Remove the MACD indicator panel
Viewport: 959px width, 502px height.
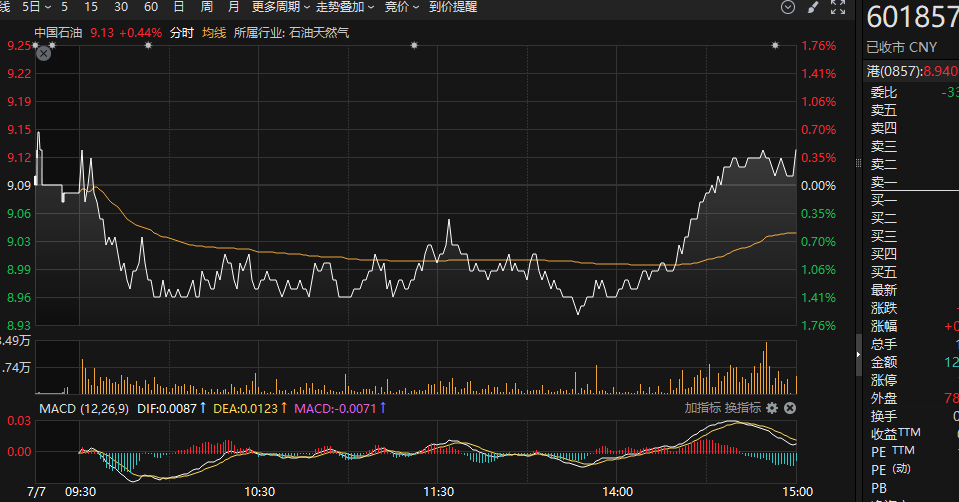tap(790, 408)
